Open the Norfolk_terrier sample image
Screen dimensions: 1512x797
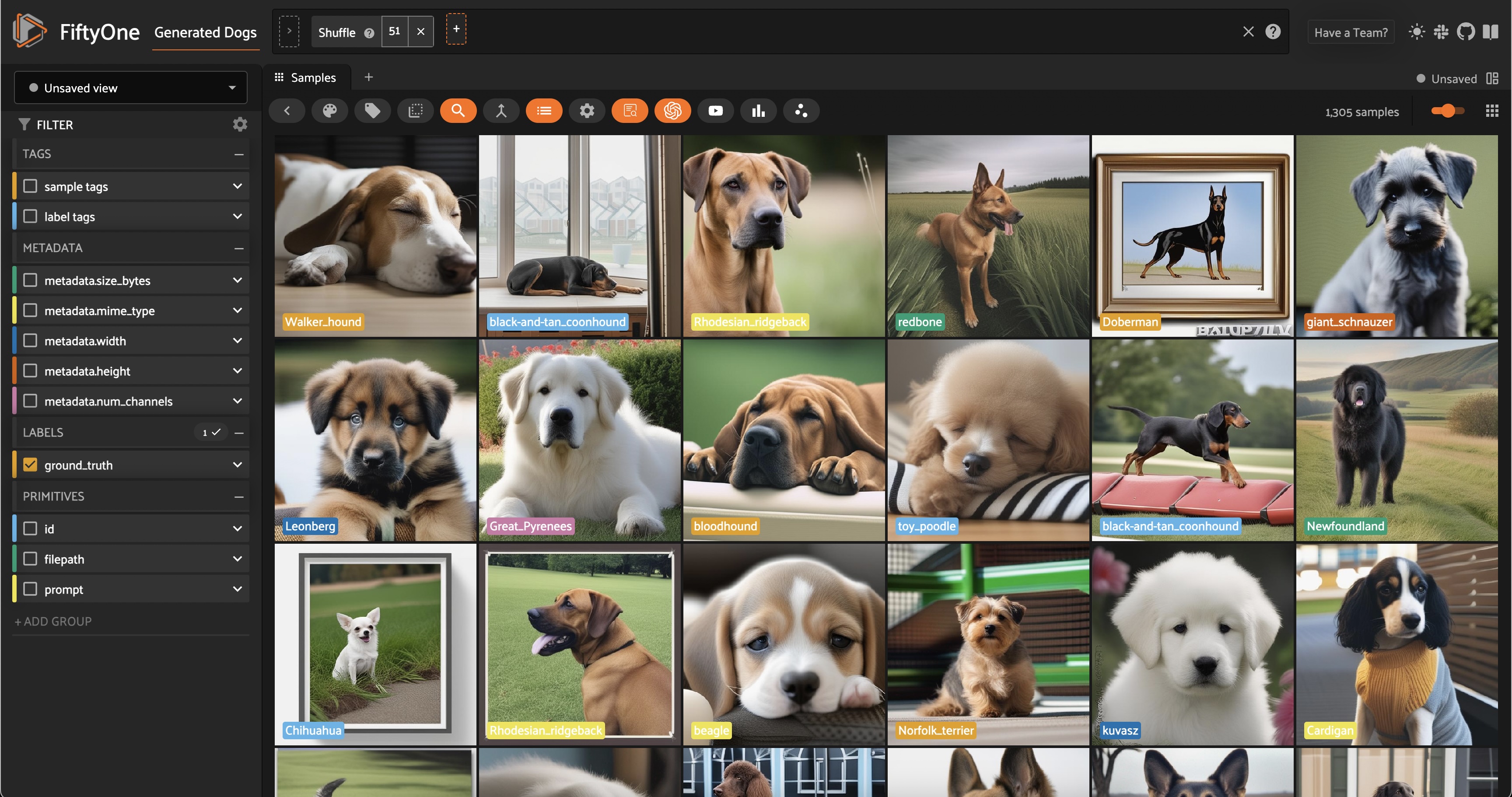tap(988, 644)
